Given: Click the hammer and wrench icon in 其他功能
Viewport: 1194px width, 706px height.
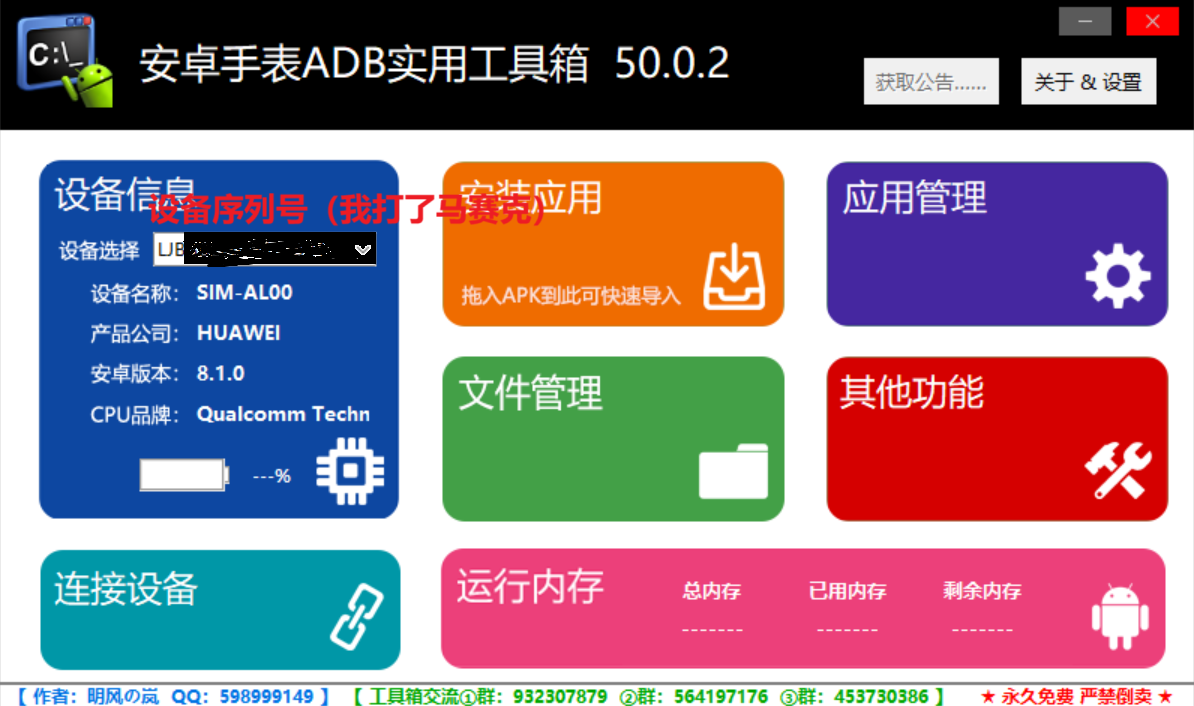Looking at the screenshot, I should 1118,471.
